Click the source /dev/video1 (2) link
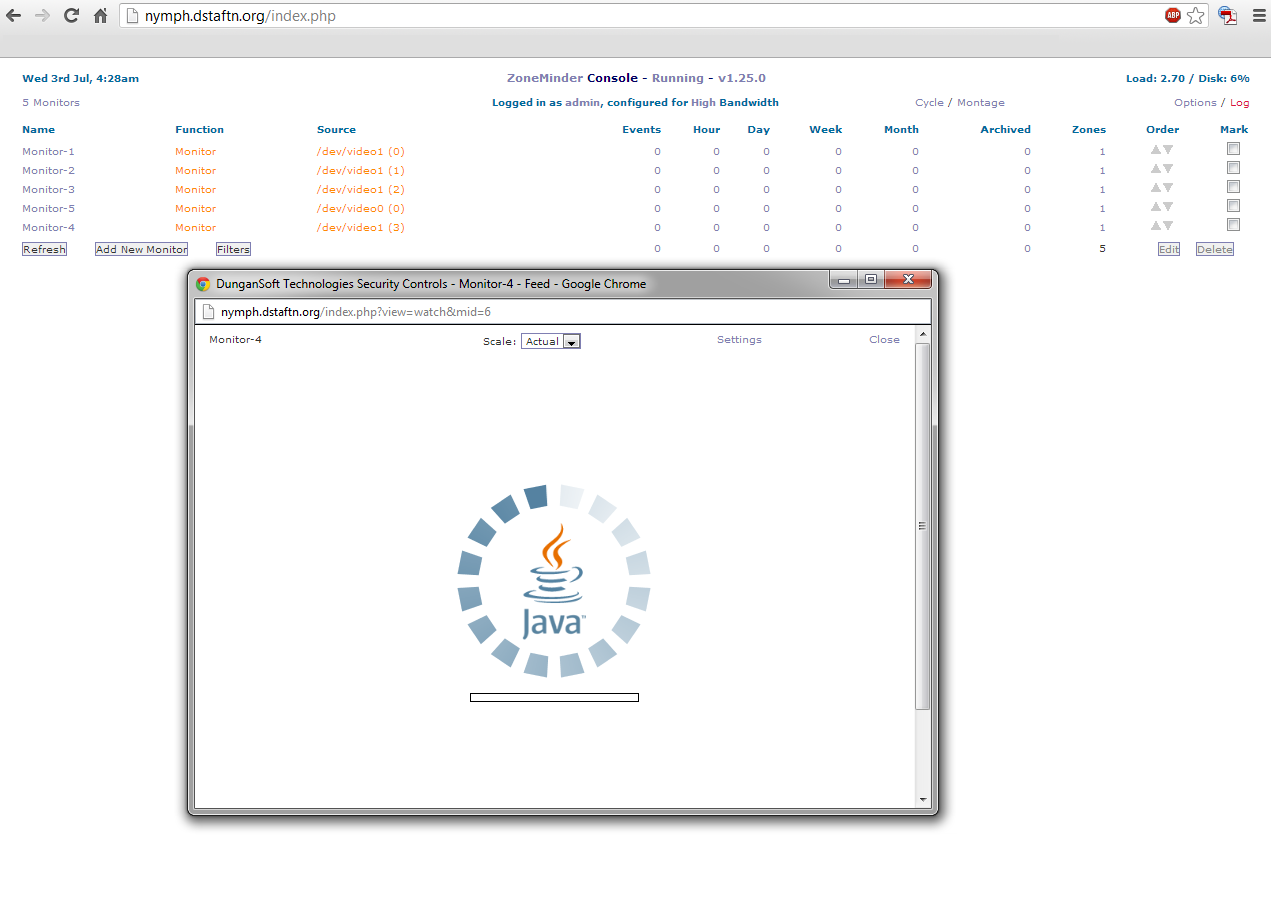This screenshot has height=902, width=1271. 361,190
